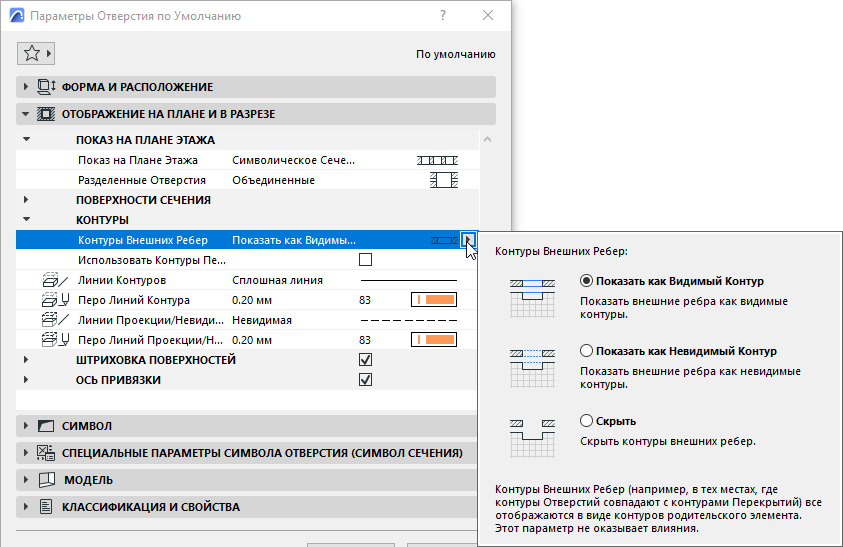This screenshot has width=843, height=547.
Task: Enable Использовать Контуры Перекрытия checkbox
Action: [366, 260]
